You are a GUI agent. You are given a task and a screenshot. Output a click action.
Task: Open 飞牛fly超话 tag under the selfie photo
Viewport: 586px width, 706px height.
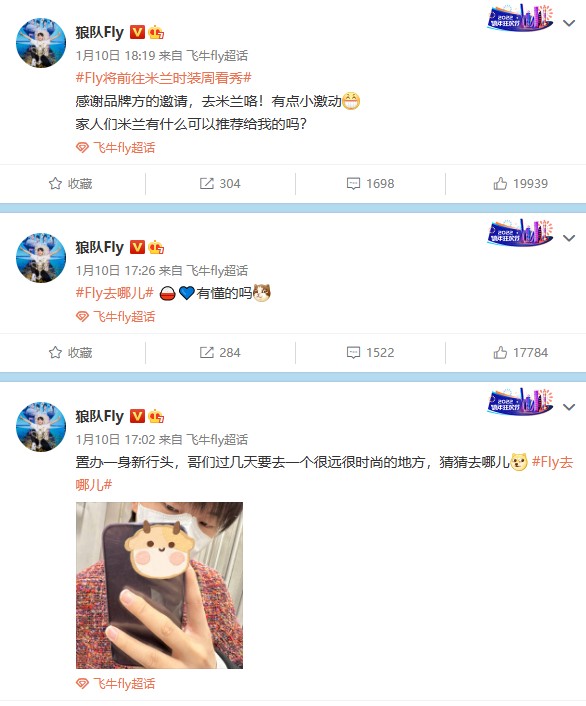115,683
